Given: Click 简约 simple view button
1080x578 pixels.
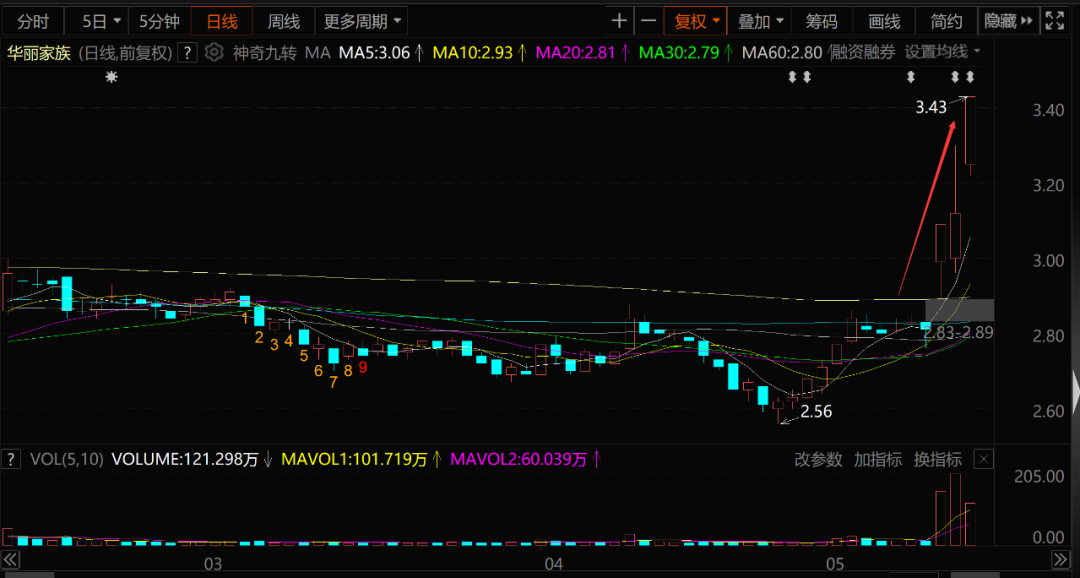Looking at the screenshot, I should click(x=946, y=21).
